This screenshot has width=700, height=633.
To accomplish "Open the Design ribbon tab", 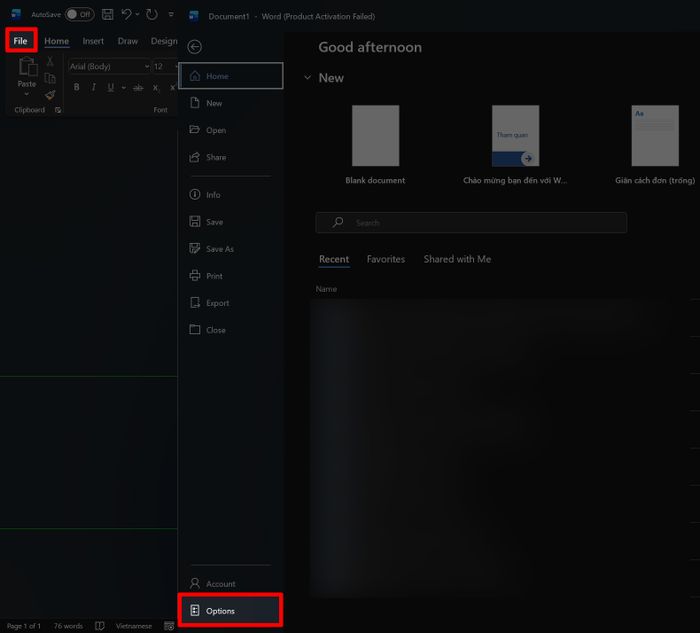I will click(x=164, y=41).
